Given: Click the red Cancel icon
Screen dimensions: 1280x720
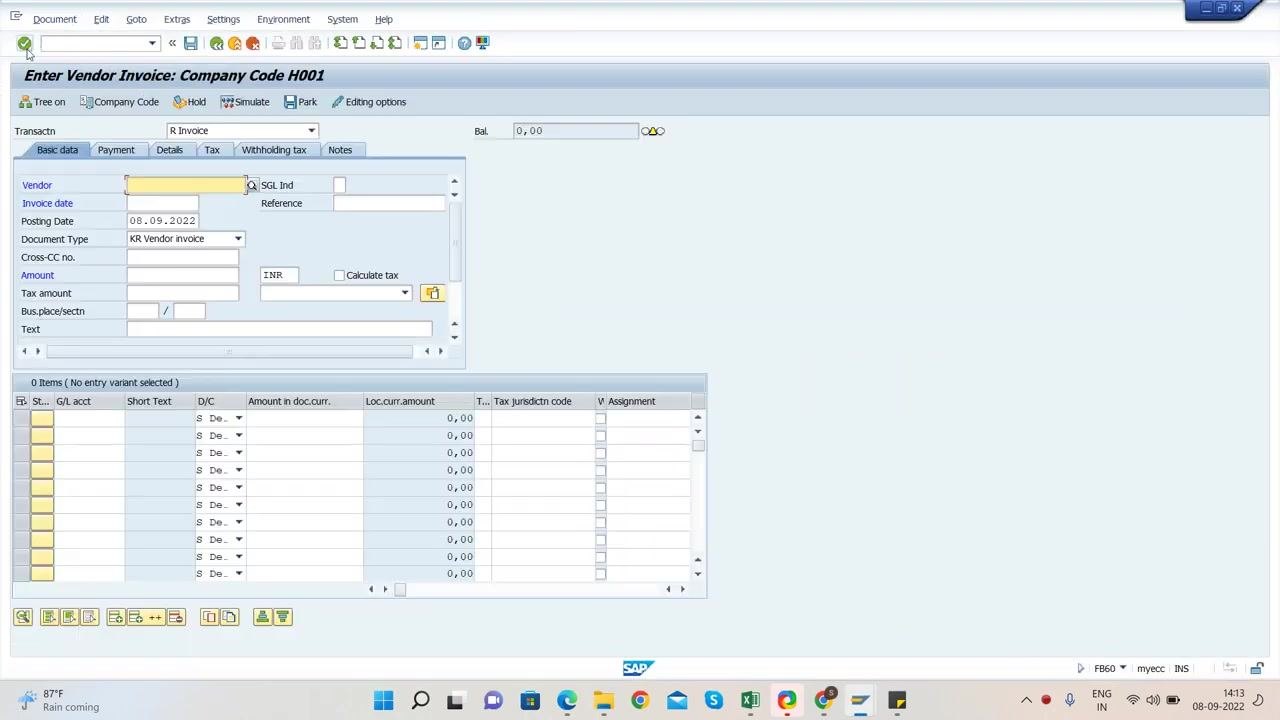Looking at the screenshot, I should click(253, 43).
